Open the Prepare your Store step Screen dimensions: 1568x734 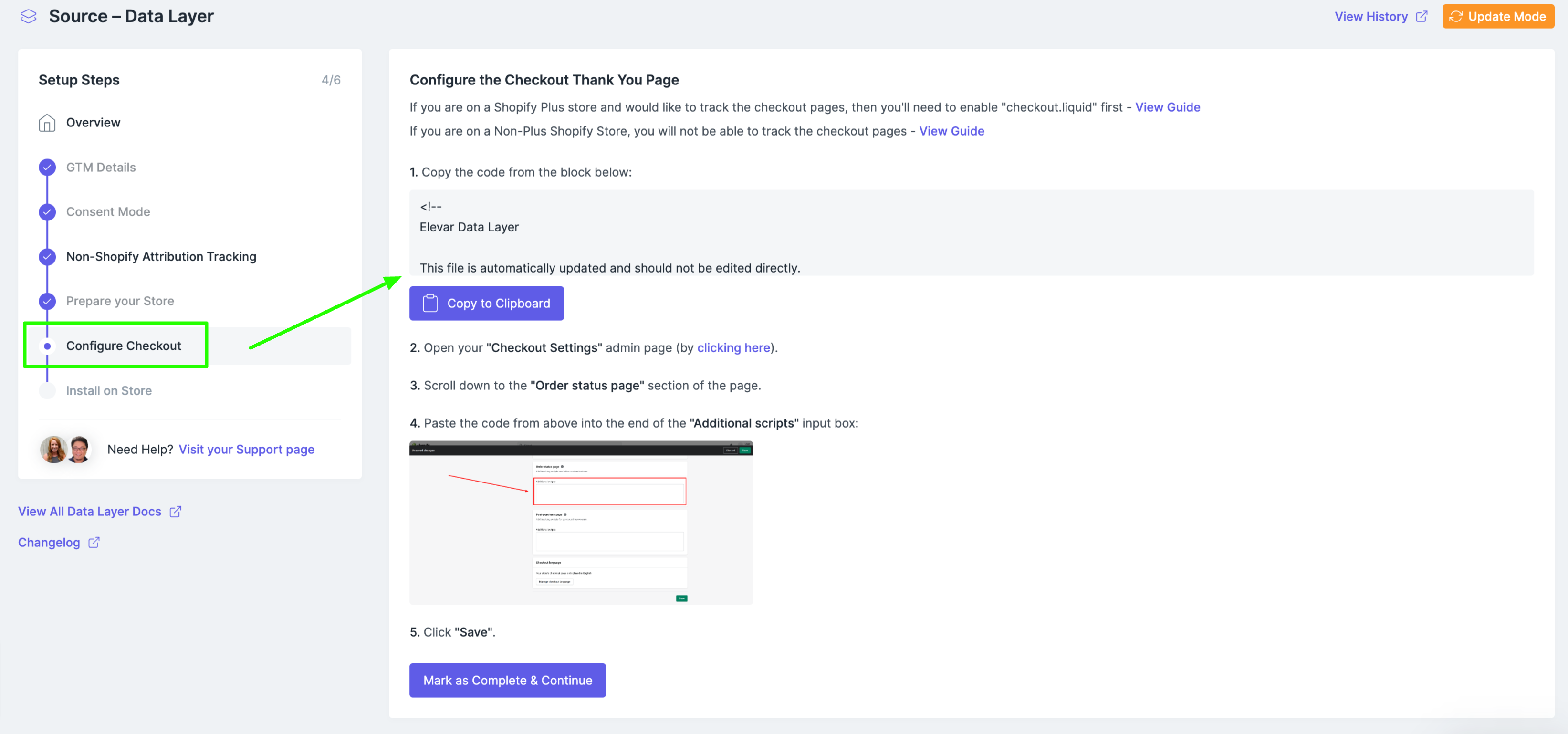(x=120, y=301)
